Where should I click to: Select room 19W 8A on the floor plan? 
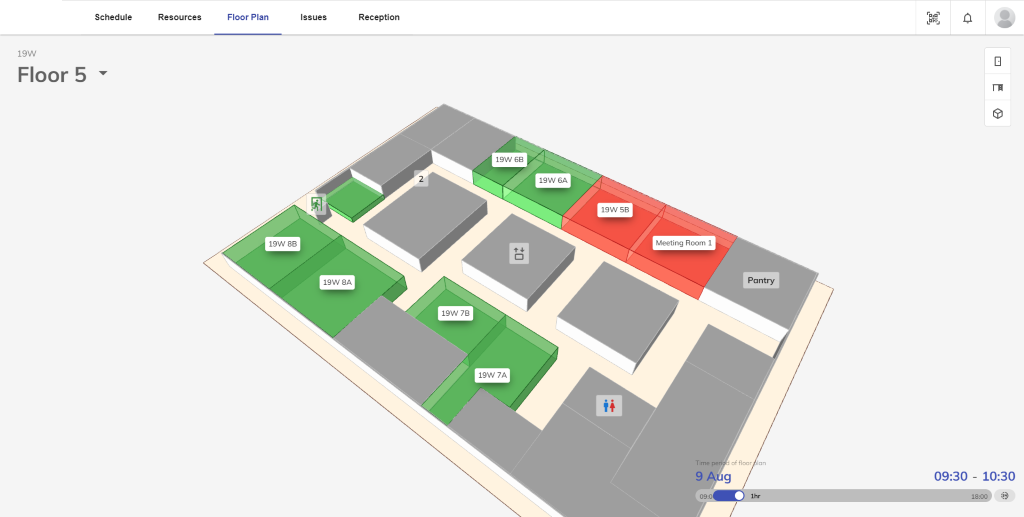tap(337, 283)
